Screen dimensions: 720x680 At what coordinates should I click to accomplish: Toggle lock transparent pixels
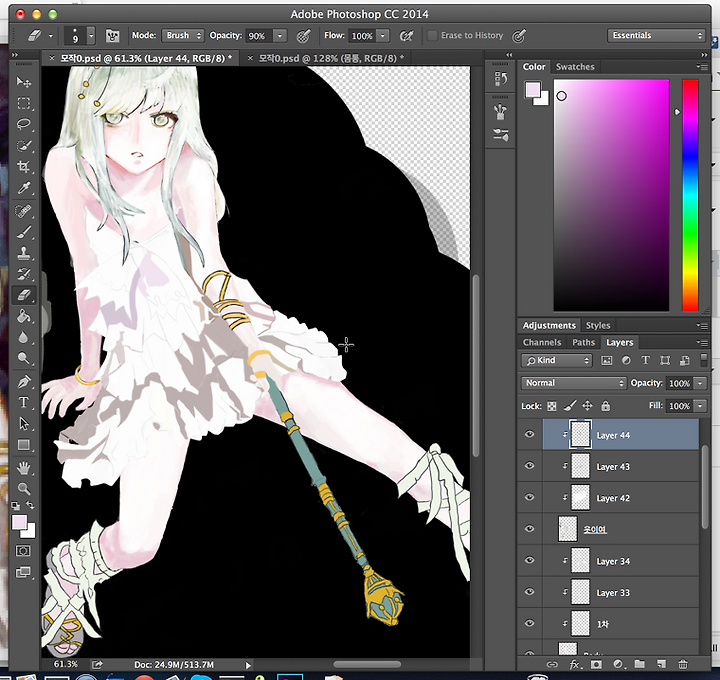[552, 406]
